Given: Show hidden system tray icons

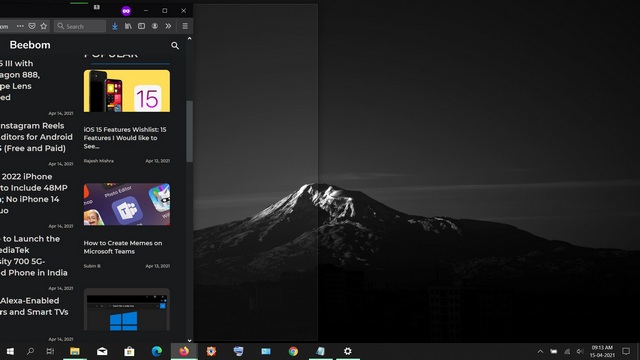Looking at the screenshot, I should tap(540, 351).
